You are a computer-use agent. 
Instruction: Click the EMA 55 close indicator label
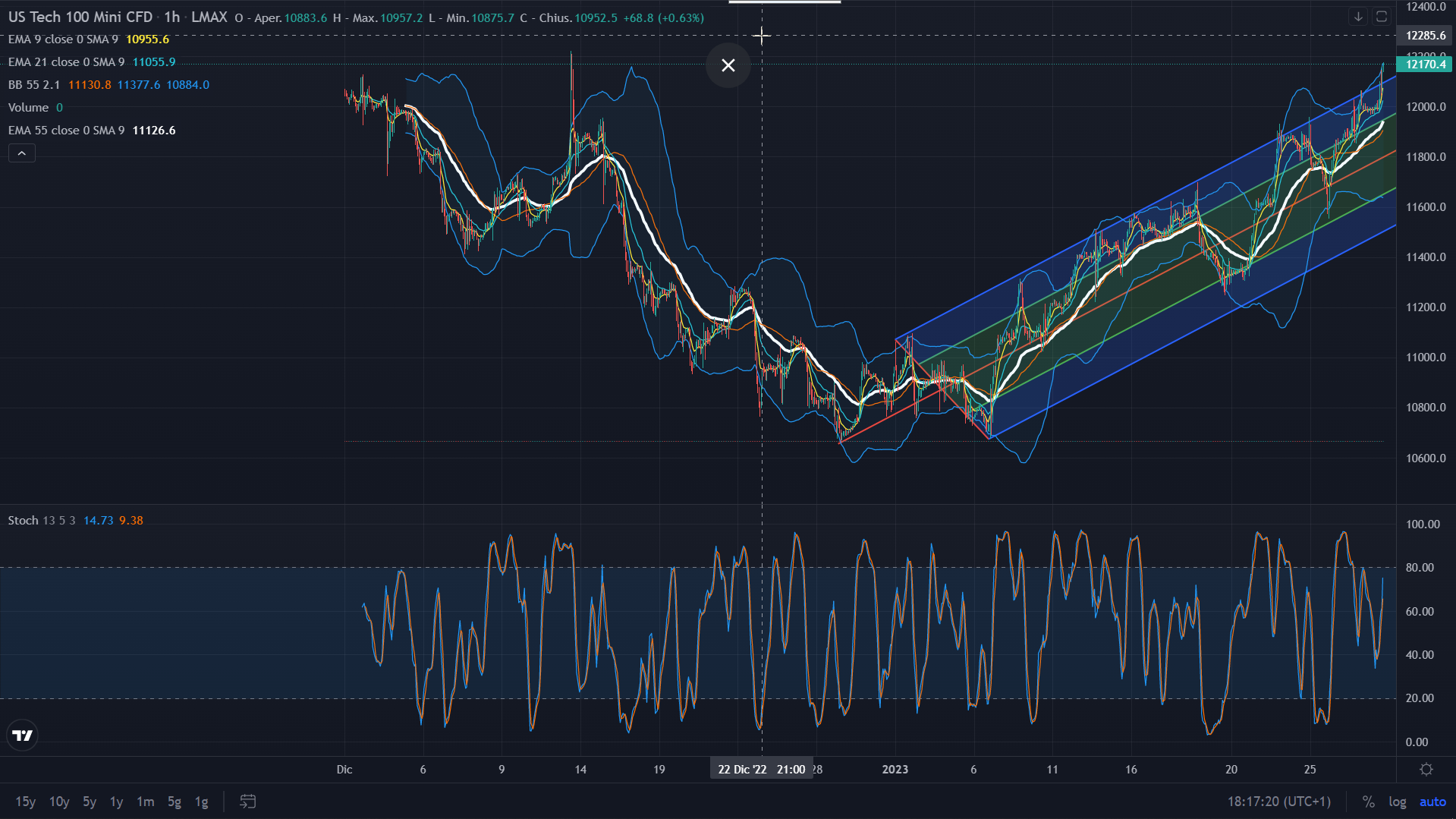pos(66,131)
